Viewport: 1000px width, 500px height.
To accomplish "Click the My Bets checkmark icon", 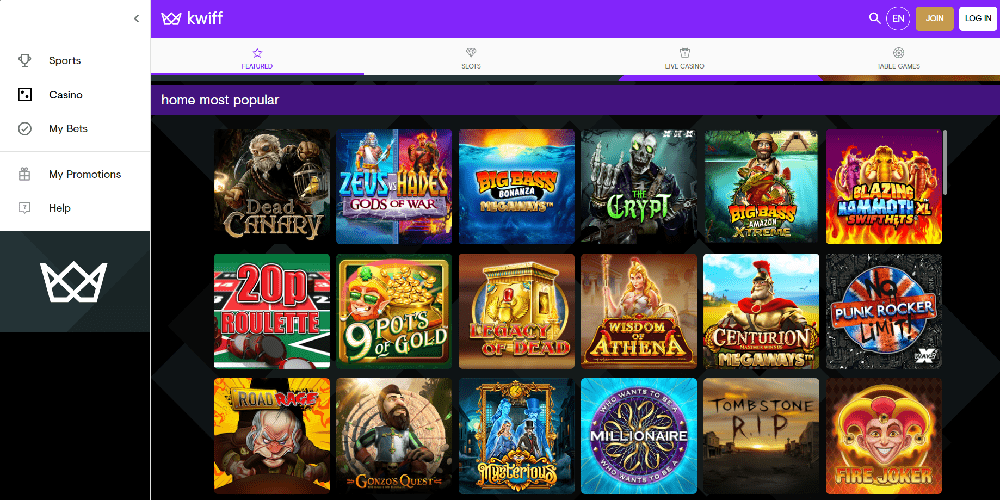I will tap(24, 129).
